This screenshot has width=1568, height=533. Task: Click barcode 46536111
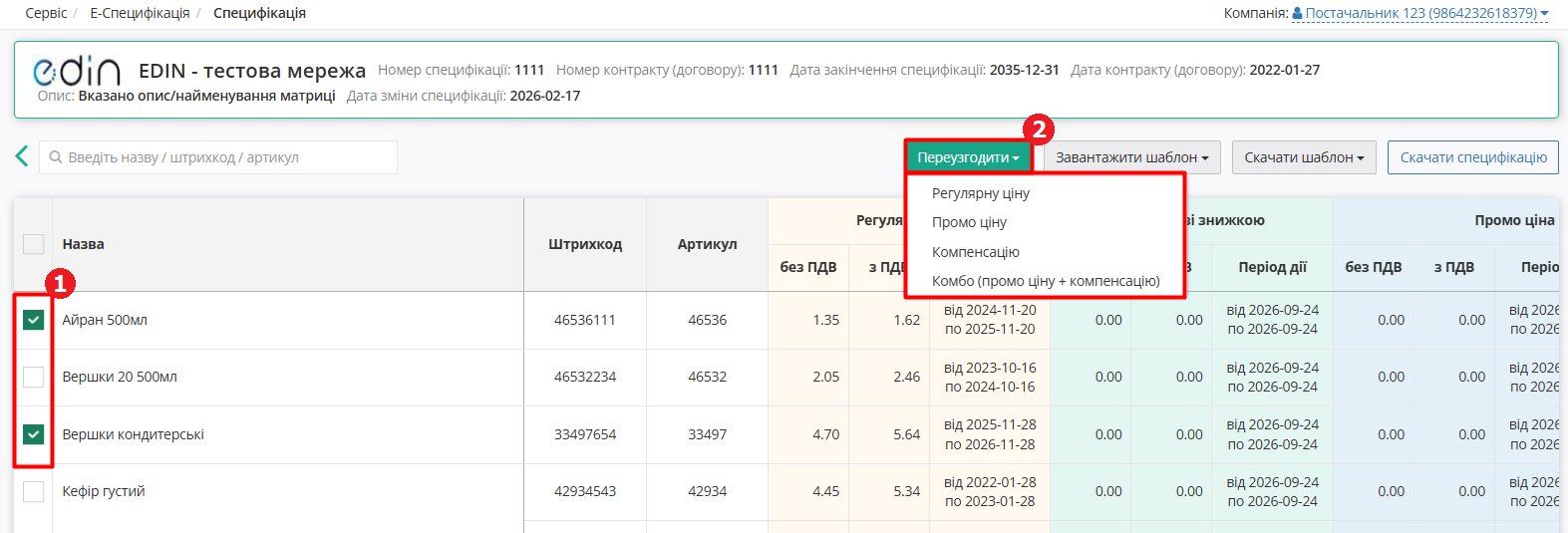click(x=585, y=320)
